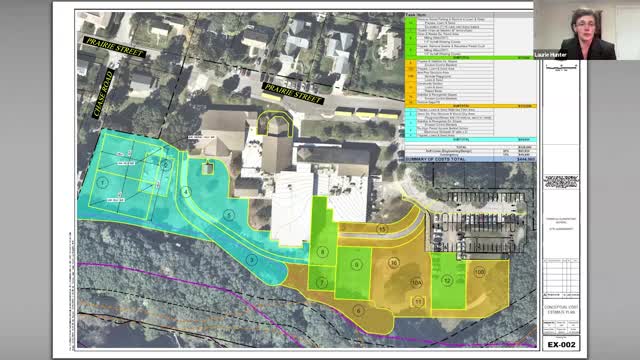Click the orange SUBTOTAL row in cost table
Viewport: 640px width, 360px height.
pyautogui.click(x=470, y=106)
